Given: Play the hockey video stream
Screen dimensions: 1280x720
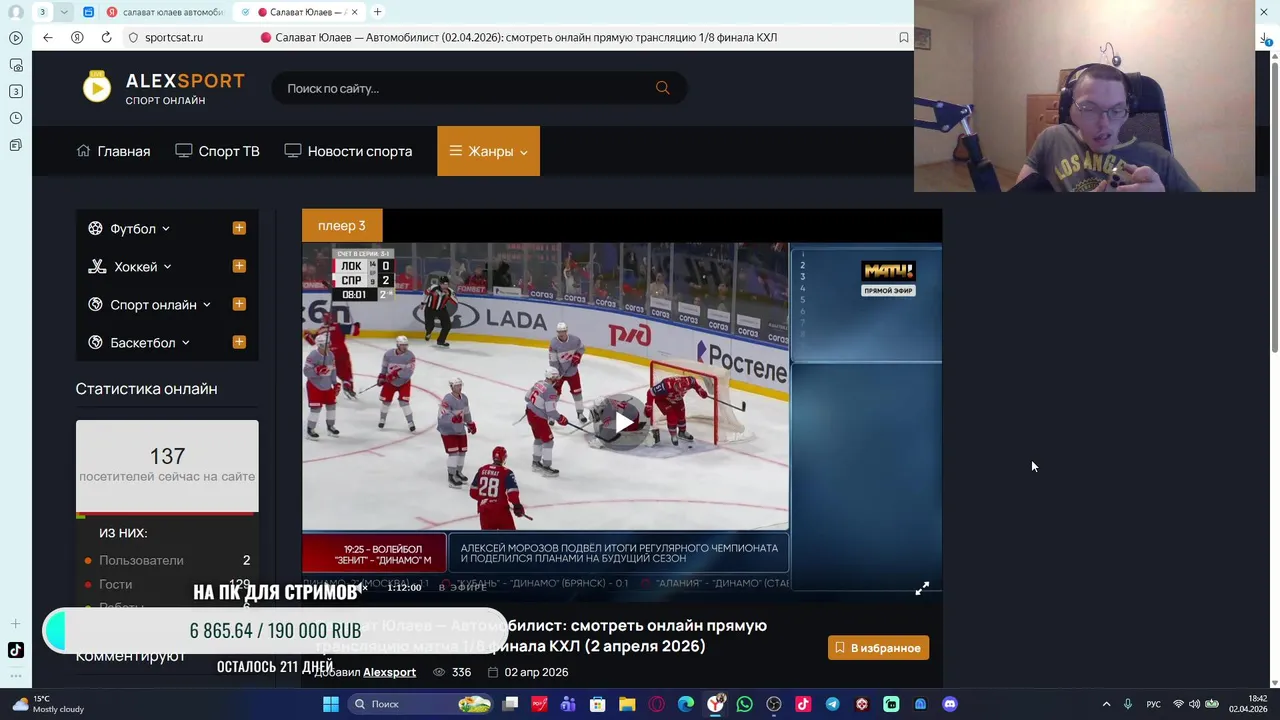Looking at the screenshot, I should [624, 422].
